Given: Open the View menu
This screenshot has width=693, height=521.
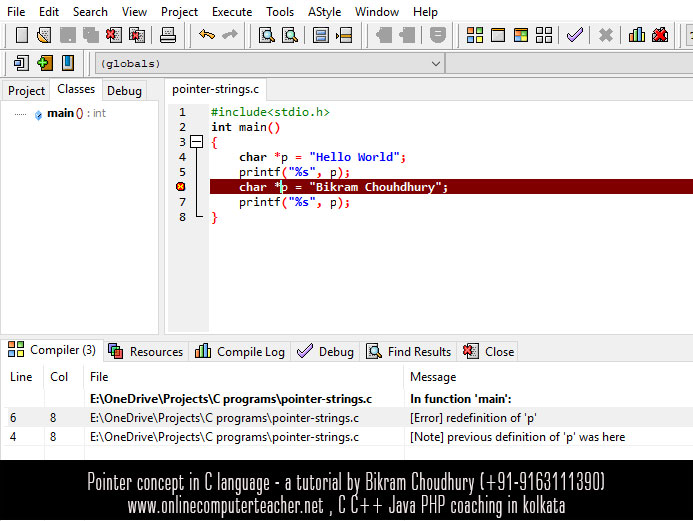Looking at the screenshot, I should [134, 11].
